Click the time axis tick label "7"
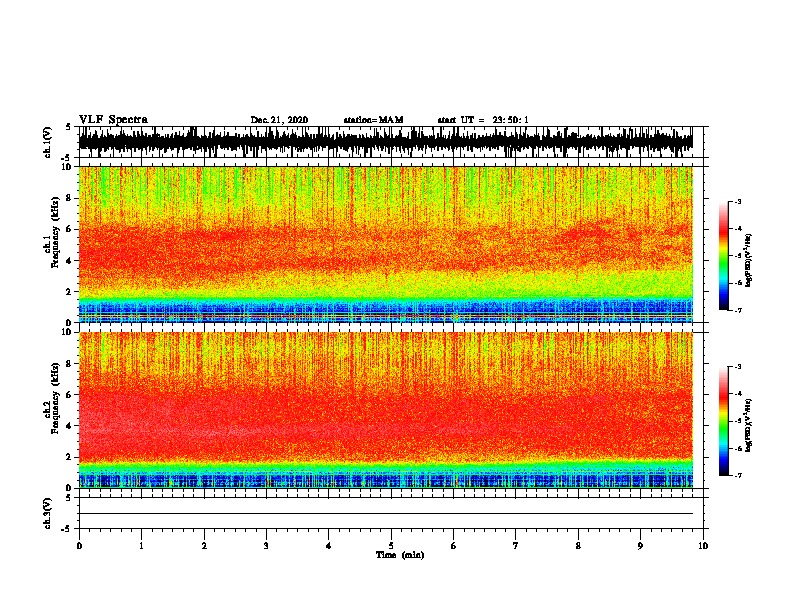Image resolution: width=792 pixels, height=612 pixels. 516,546
